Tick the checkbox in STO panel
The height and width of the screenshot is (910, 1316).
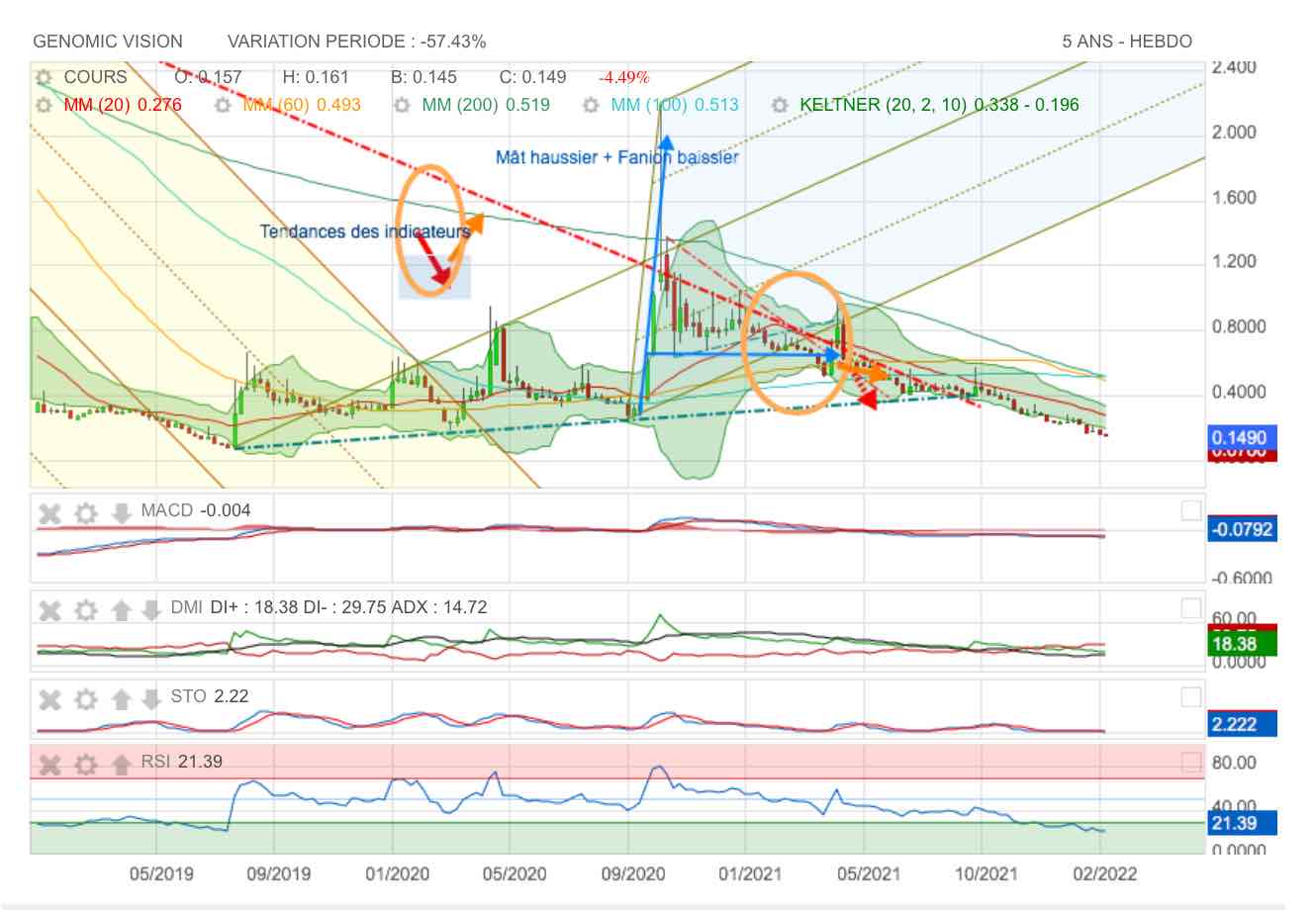1191,697
